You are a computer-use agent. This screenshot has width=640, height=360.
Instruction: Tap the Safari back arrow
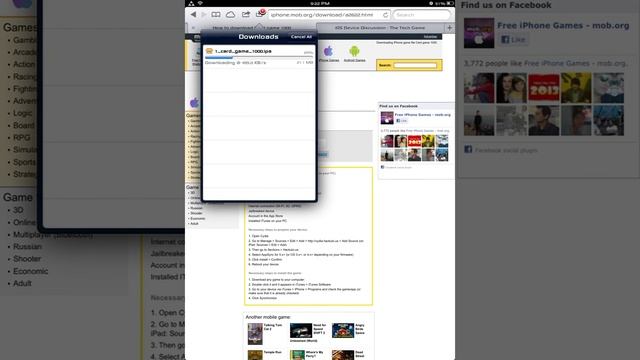tap(193, 15)
